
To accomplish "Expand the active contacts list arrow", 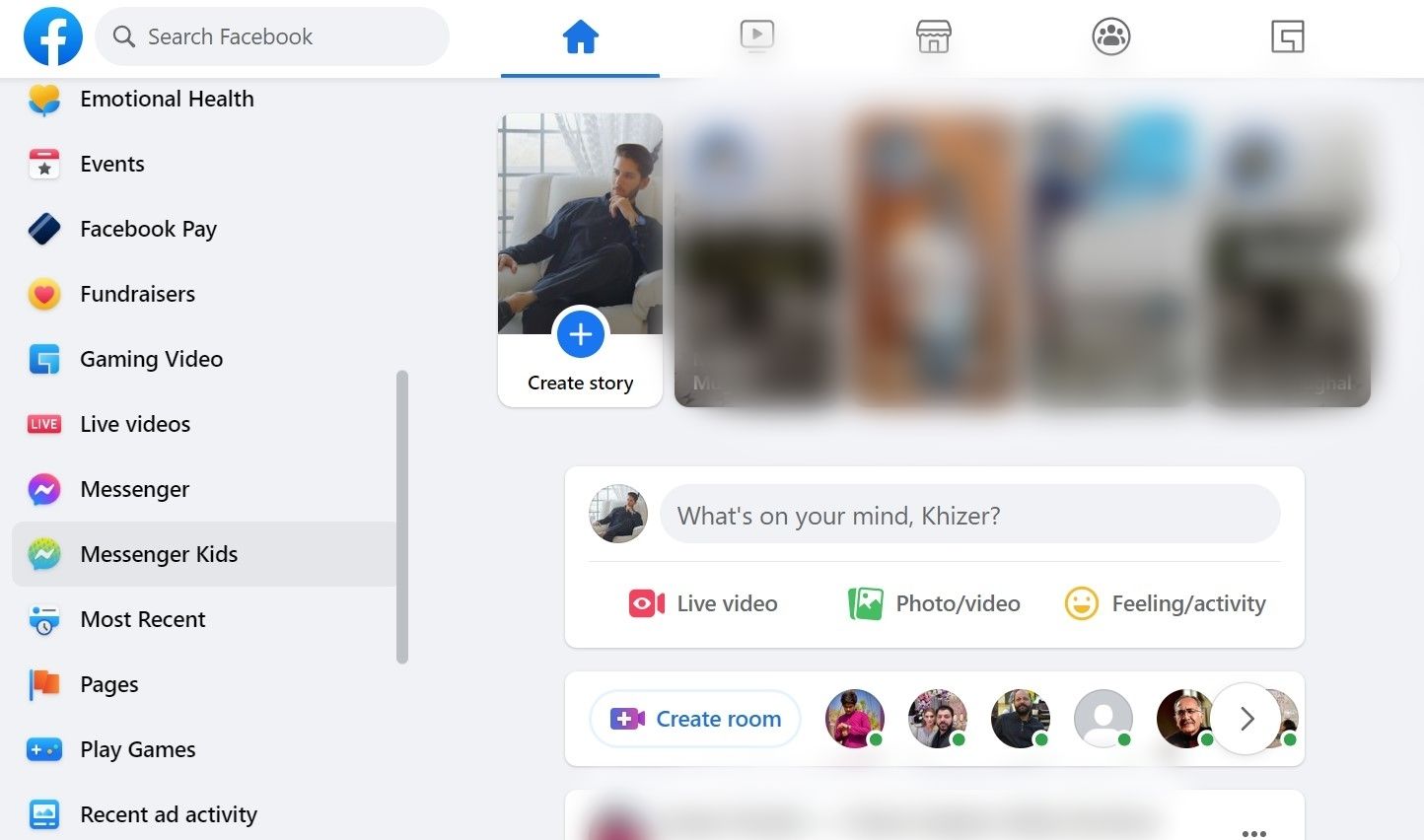I will point(1246,719).
